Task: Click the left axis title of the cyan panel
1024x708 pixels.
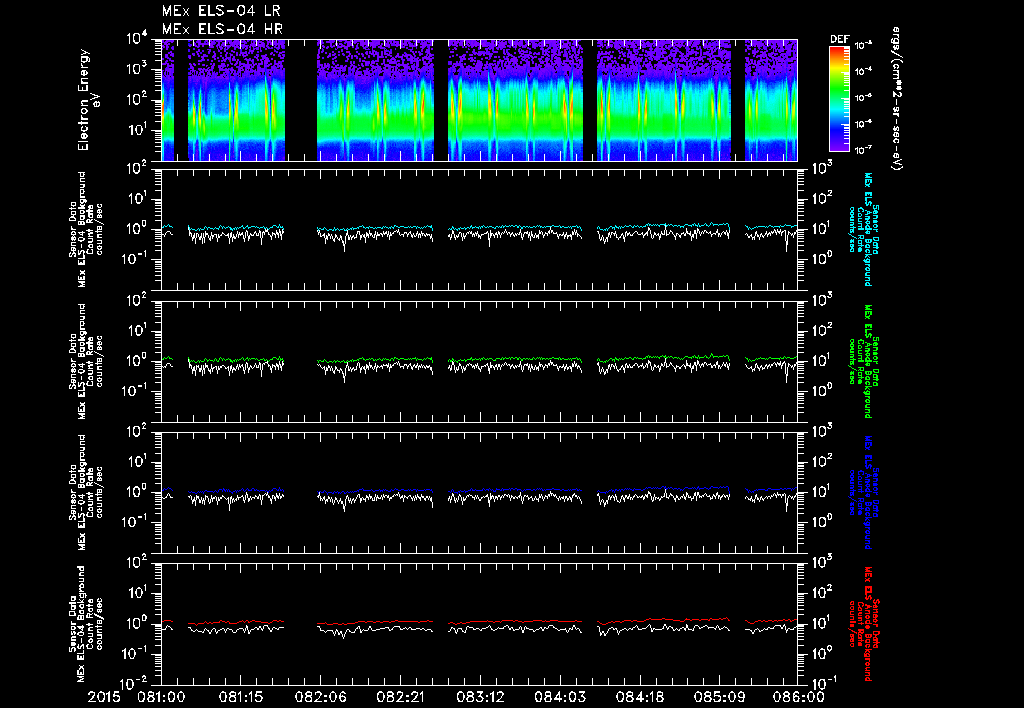Action: 86,229
